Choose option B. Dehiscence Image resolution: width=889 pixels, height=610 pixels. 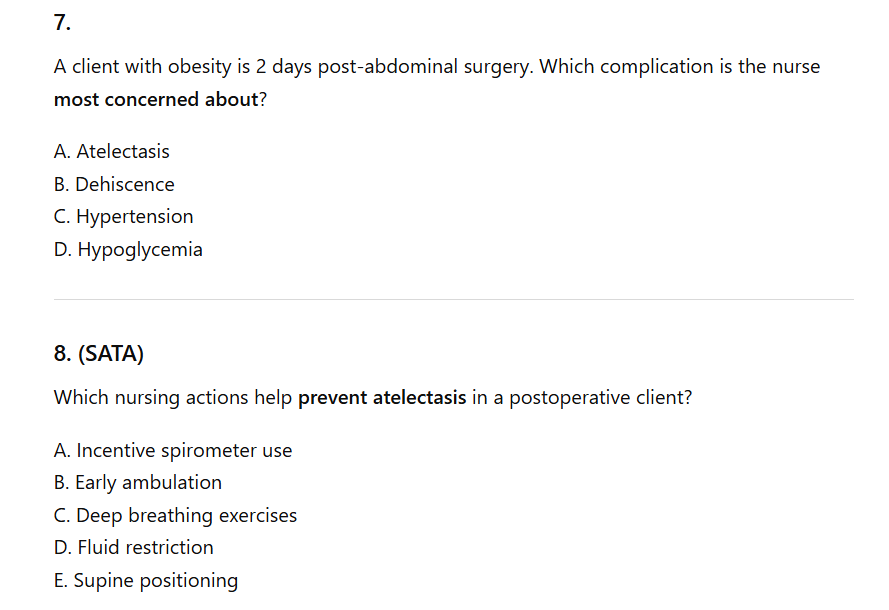(114, 185)
